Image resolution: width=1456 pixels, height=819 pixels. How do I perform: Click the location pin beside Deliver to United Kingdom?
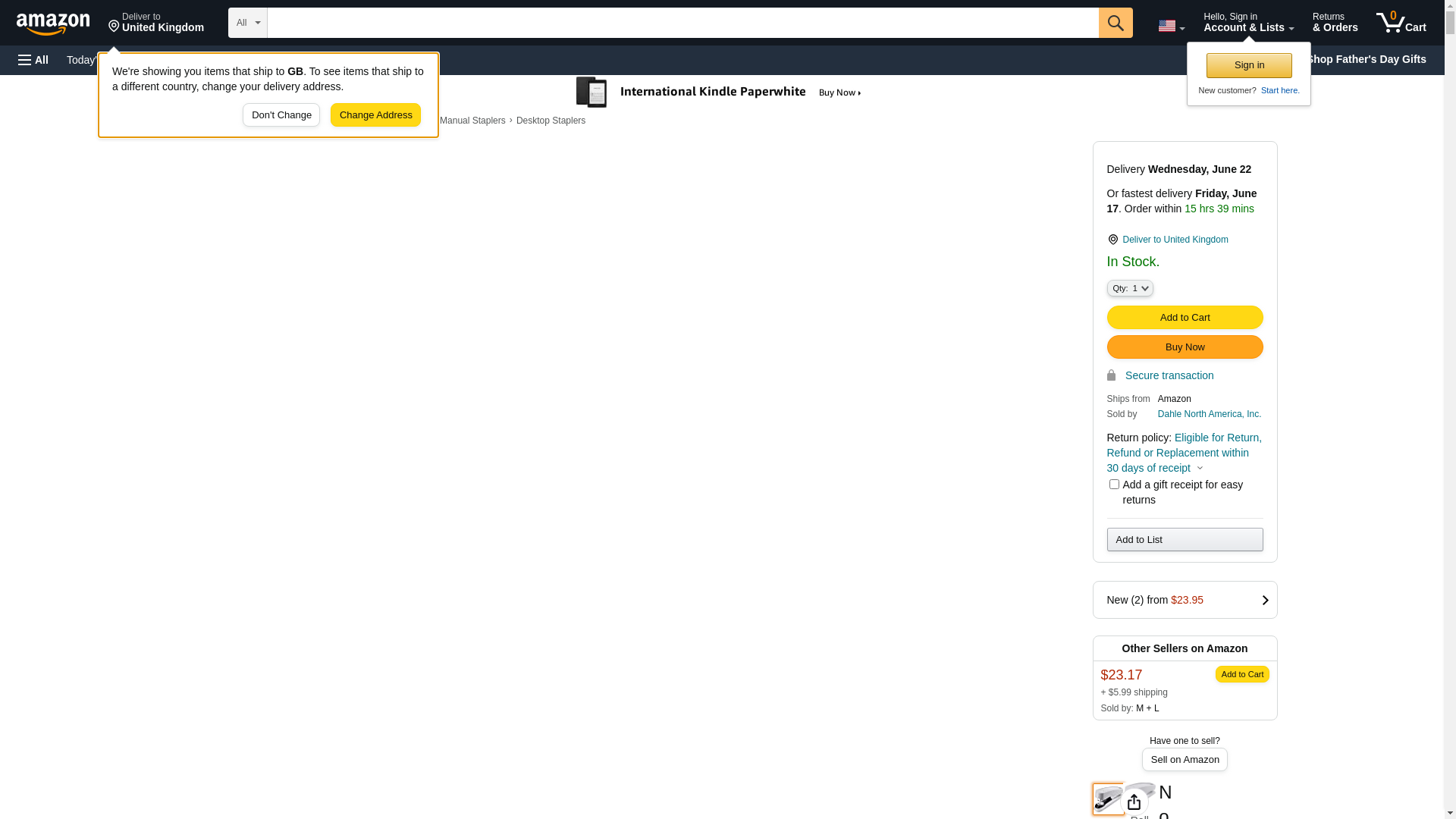[1112, 240]
